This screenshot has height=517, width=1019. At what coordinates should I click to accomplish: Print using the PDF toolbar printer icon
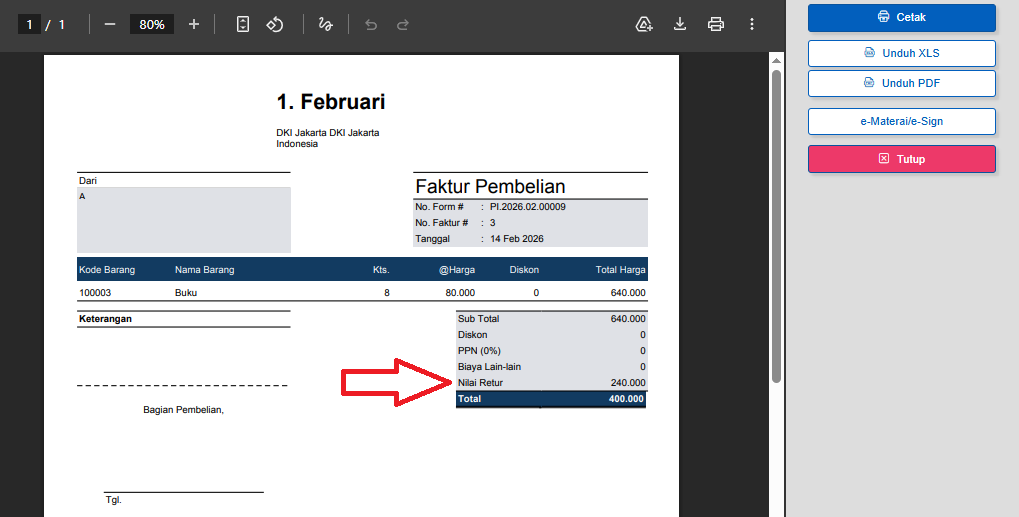pyautogui.click(x=716, y=24)
